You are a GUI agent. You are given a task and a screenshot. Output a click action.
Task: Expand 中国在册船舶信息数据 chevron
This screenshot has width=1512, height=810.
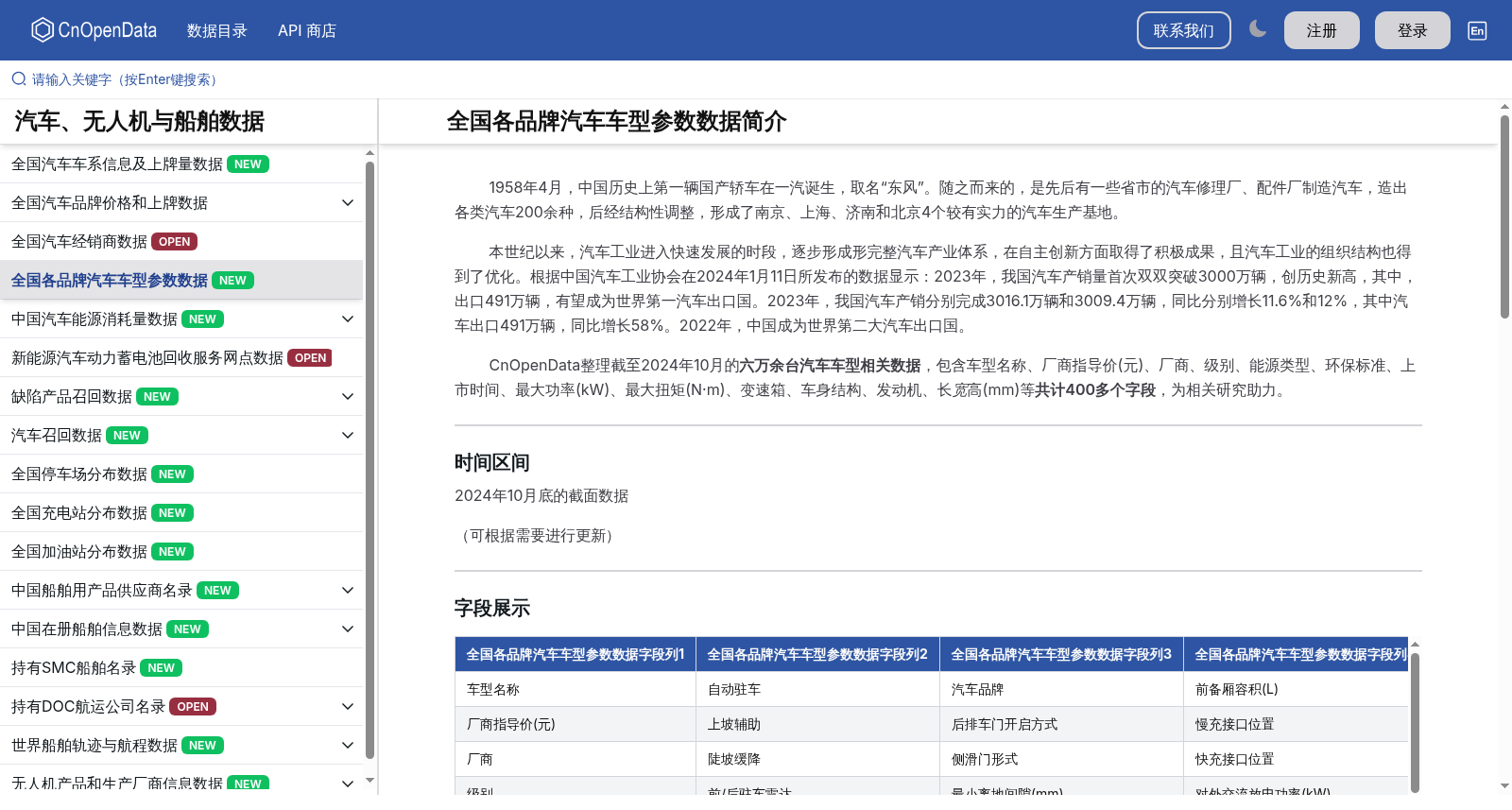[x=348, y=629]
